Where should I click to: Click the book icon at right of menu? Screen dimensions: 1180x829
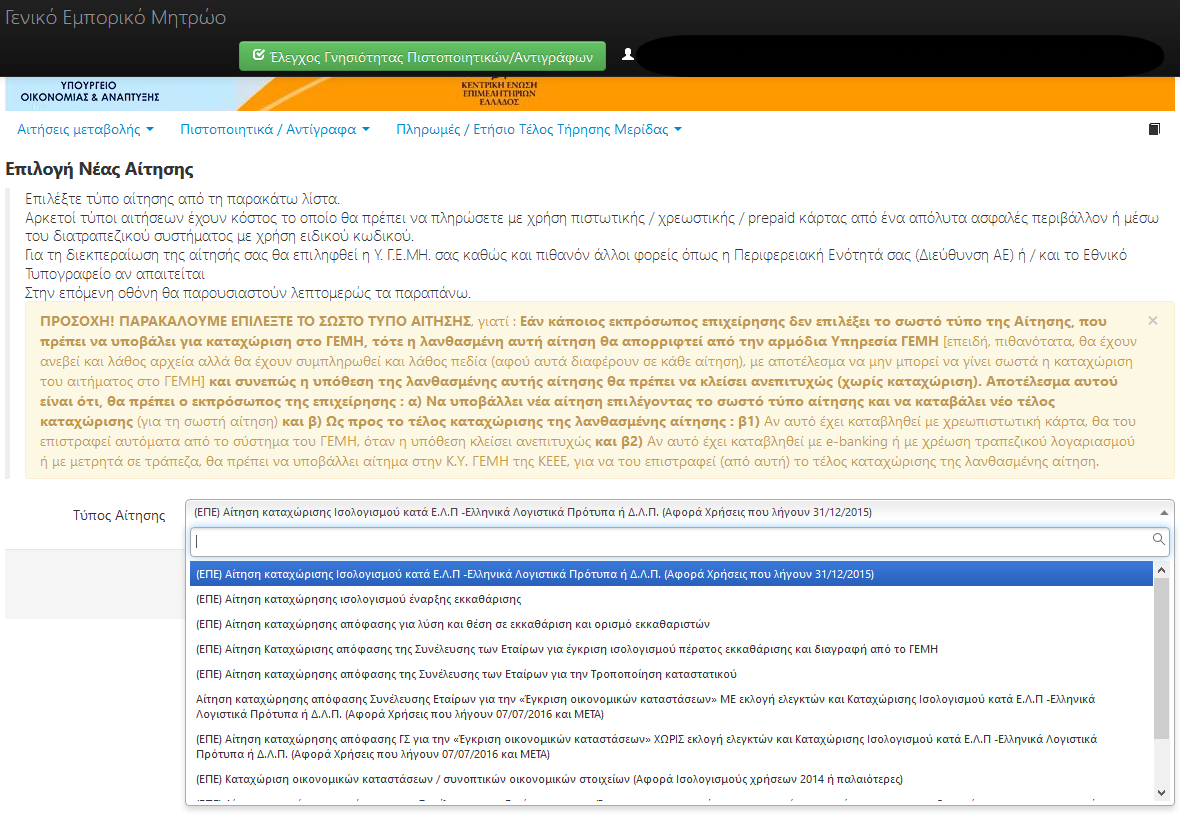pos(1154,129)
